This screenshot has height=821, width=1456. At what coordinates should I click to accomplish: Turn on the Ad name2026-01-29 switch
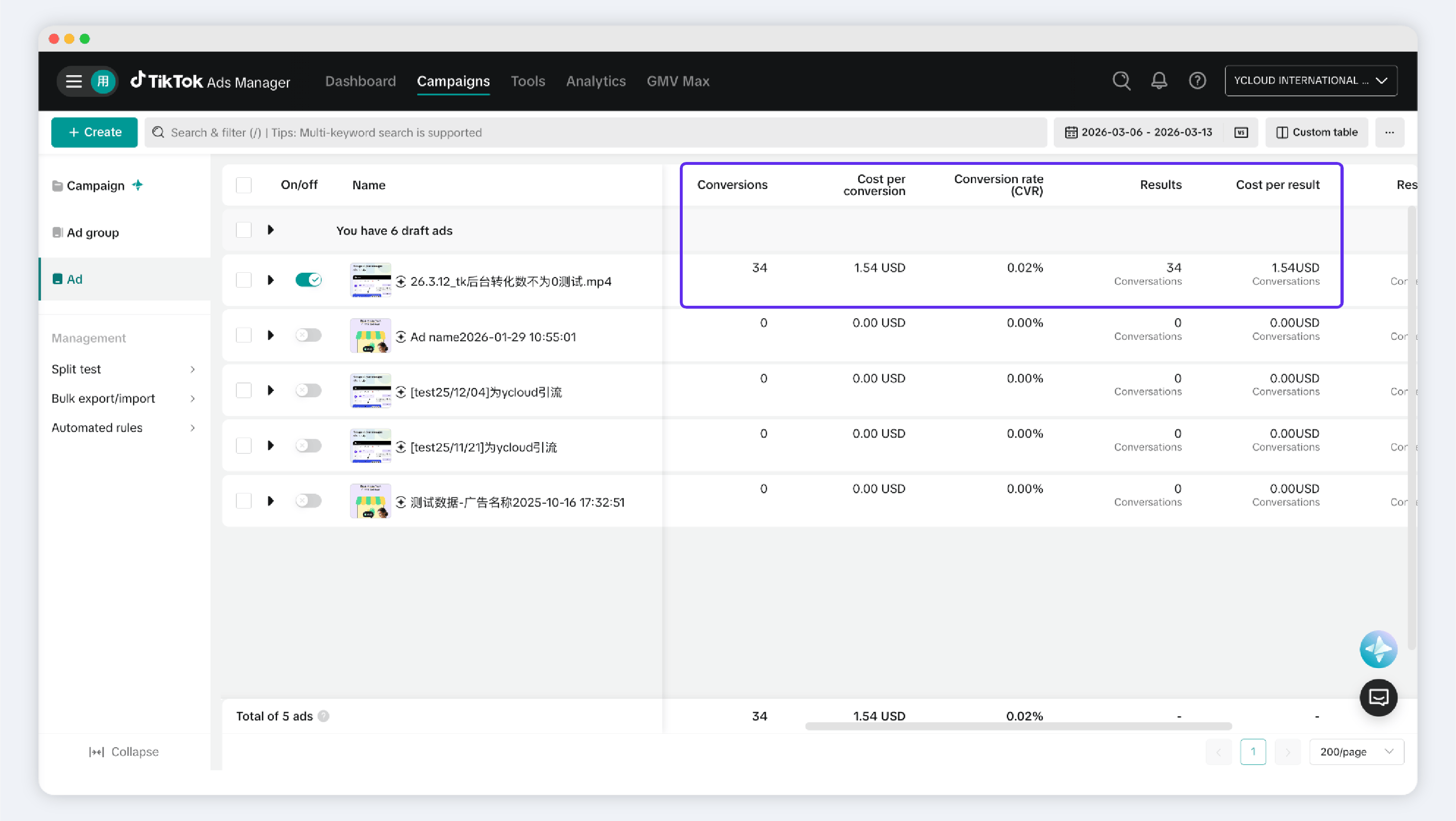coord(308,335)
